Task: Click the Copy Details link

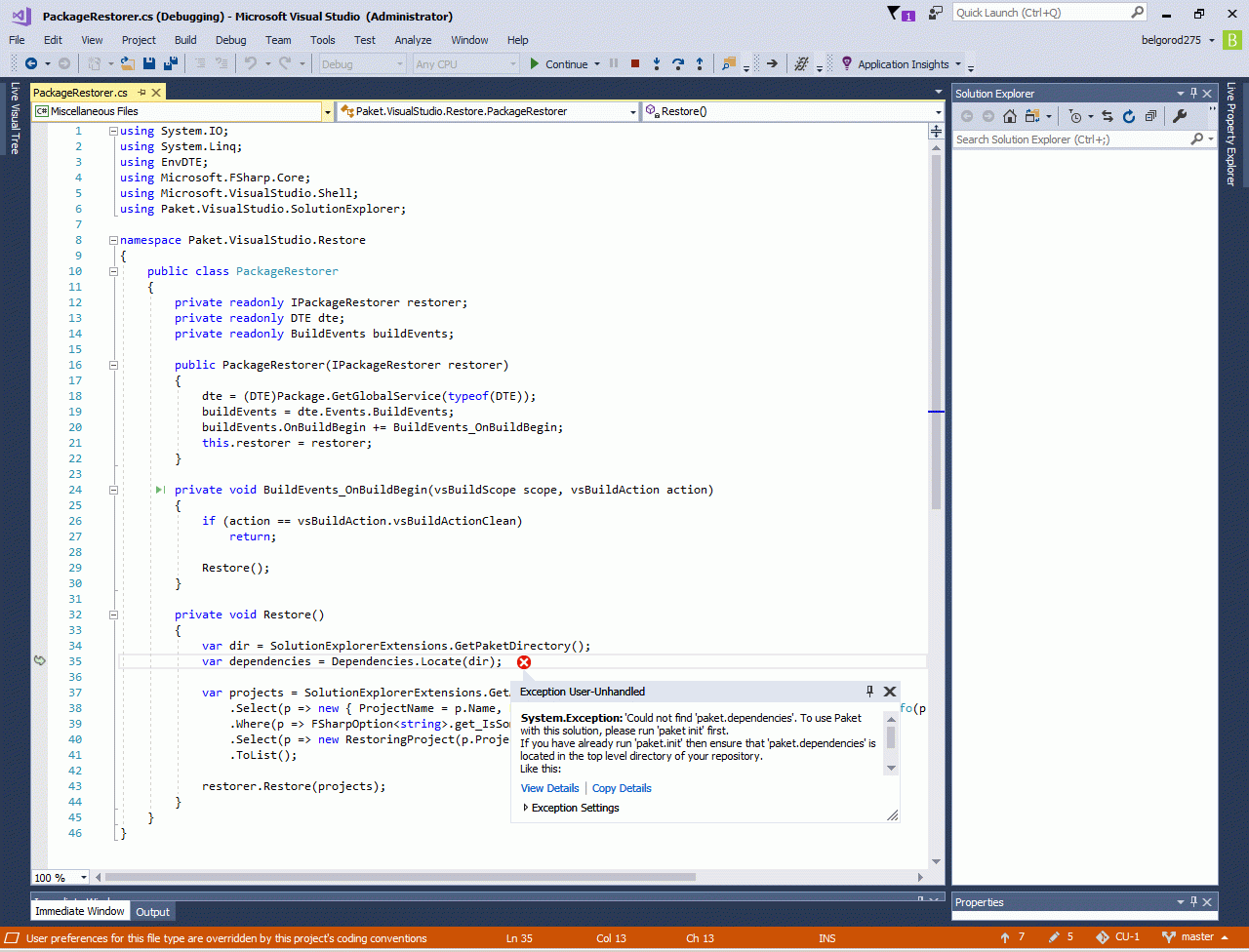Action: 622,788
